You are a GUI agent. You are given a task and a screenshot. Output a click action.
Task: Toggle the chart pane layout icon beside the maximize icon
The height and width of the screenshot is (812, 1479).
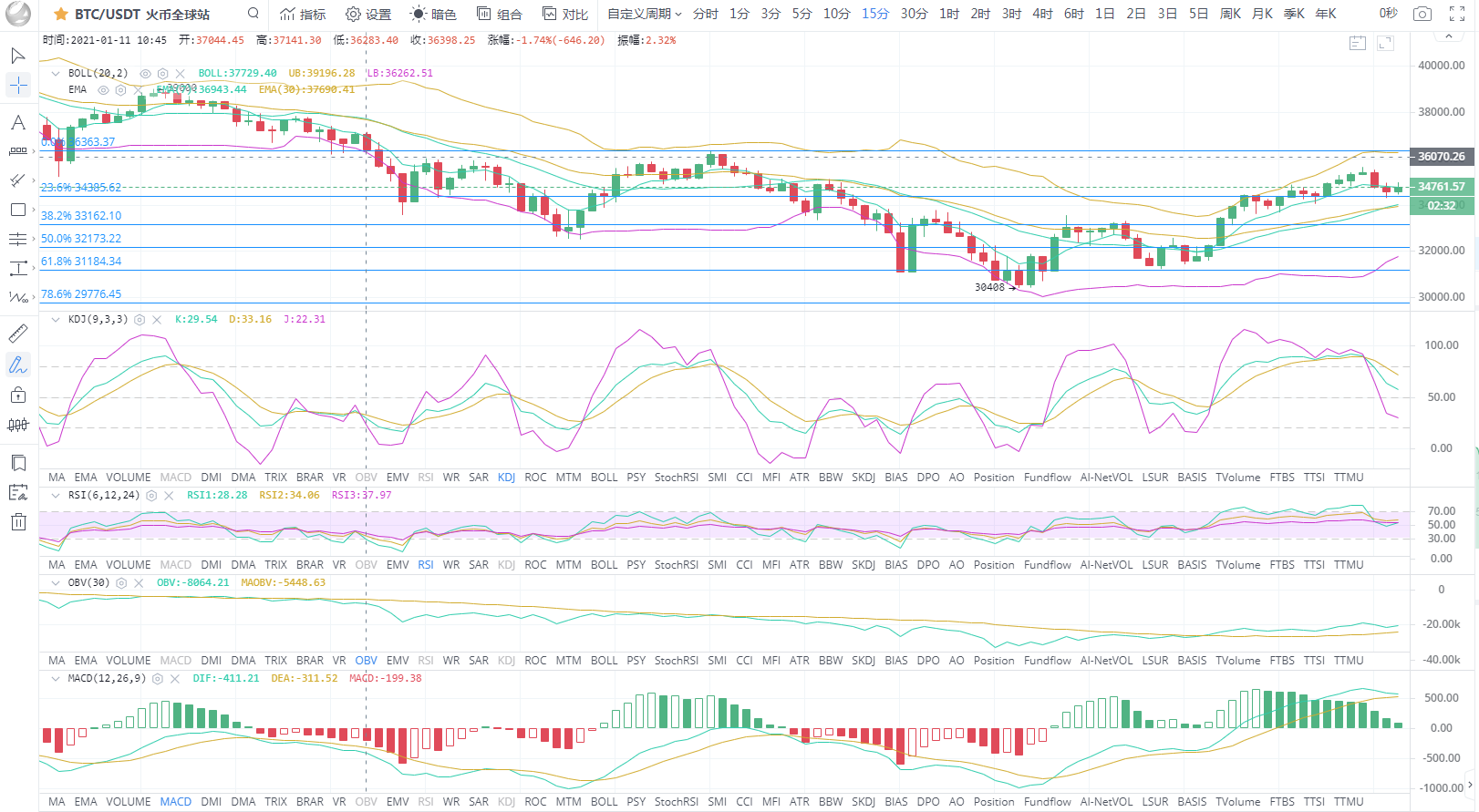point(1357,43)
